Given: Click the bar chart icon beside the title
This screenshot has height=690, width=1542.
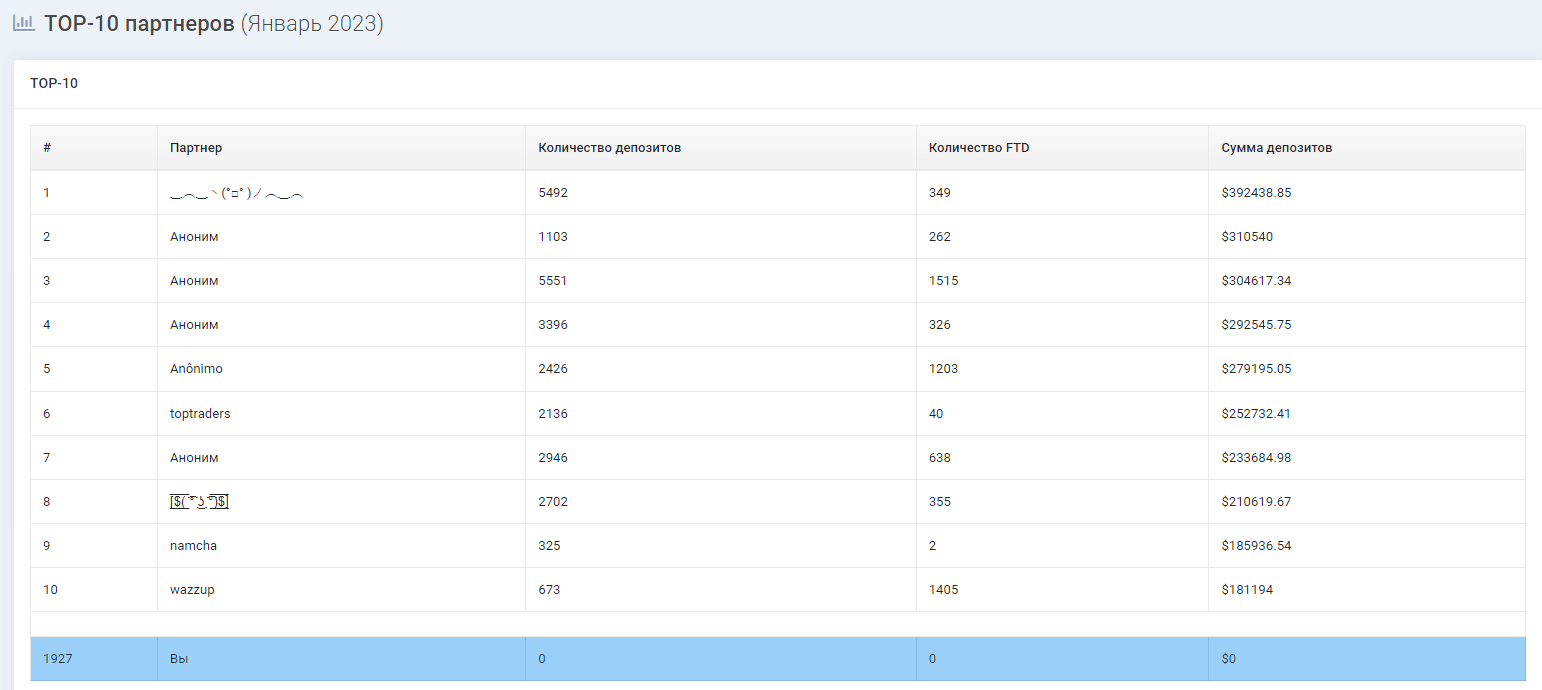Looking at the screenshot, I should tap(24, 23).
